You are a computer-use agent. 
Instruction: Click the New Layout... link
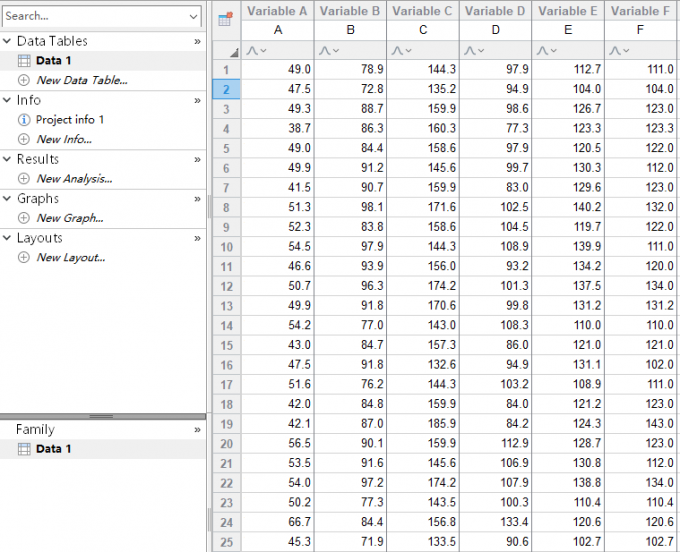pos(70,258)
